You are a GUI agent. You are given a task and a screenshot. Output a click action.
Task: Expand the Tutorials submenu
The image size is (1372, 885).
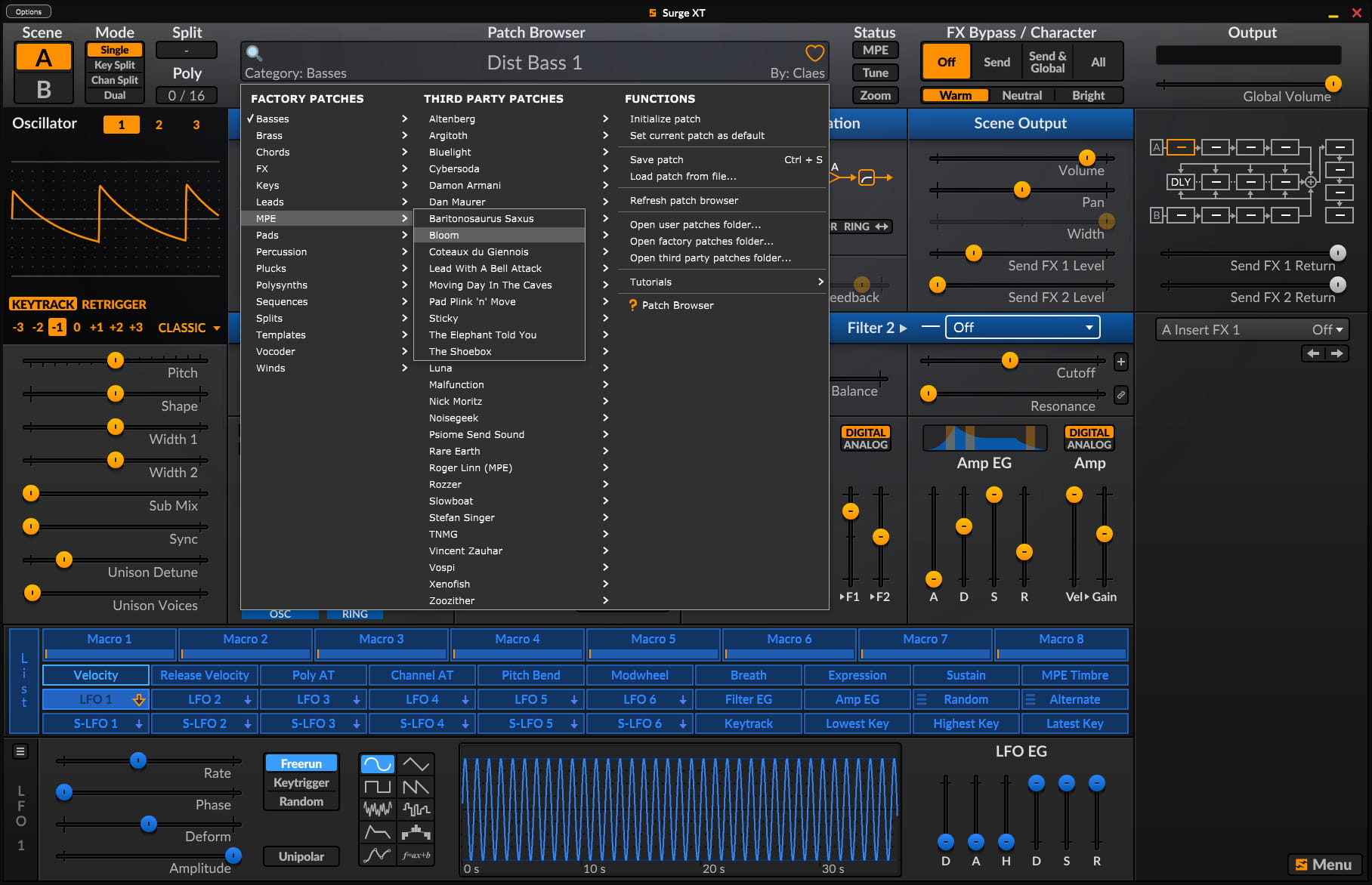[x=725, y=282]
